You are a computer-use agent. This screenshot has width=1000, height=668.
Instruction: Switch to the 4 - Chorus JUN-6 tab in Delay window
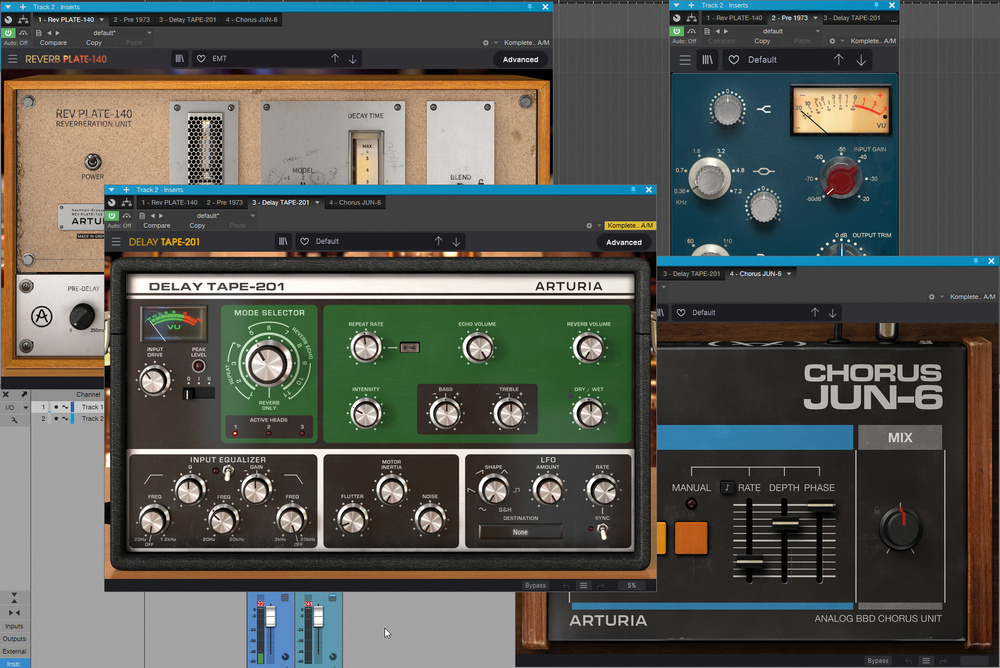(x=354, y=203)
